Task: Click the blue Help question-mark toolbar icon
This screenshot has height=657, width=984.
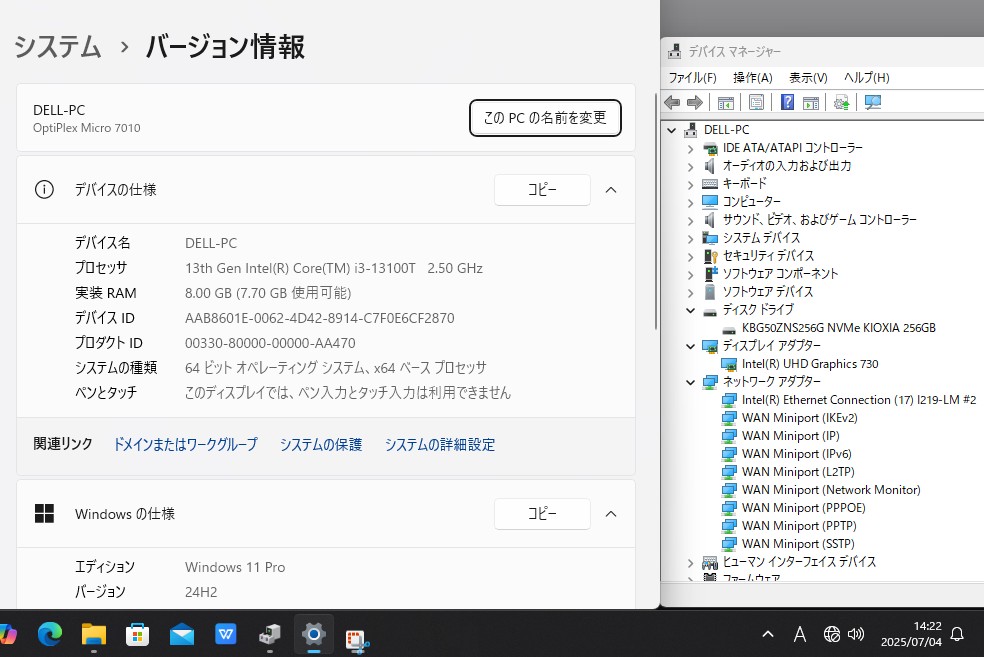Action: [x=787, y=102]
